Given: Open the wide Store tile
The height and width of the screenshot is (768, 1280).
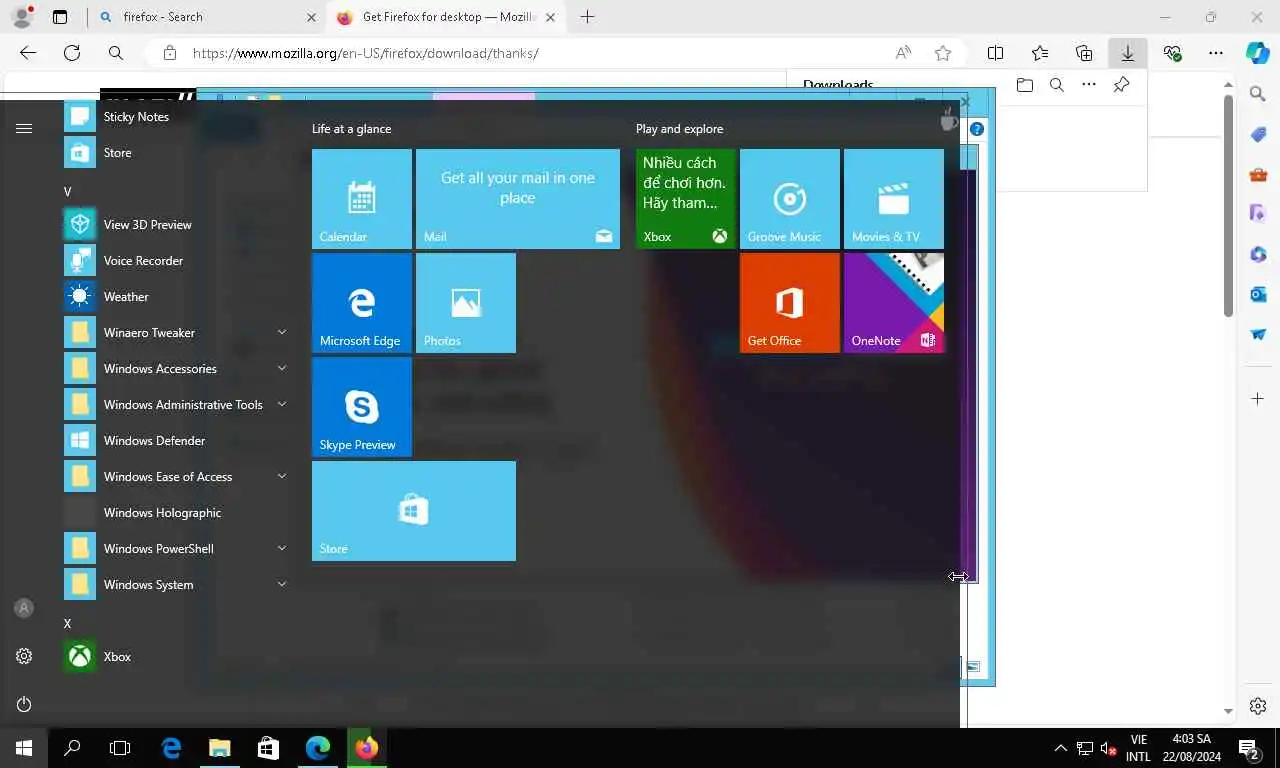Looking at the screenshot, I should coord(414,511).
